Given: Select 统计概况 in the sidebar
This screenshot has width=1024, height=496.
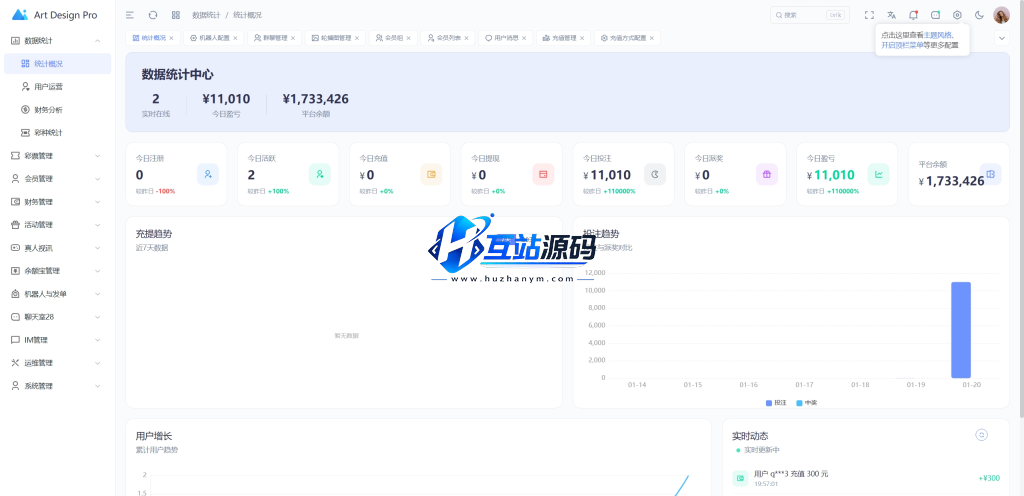Looking at the screenshot, I should 57,63.
